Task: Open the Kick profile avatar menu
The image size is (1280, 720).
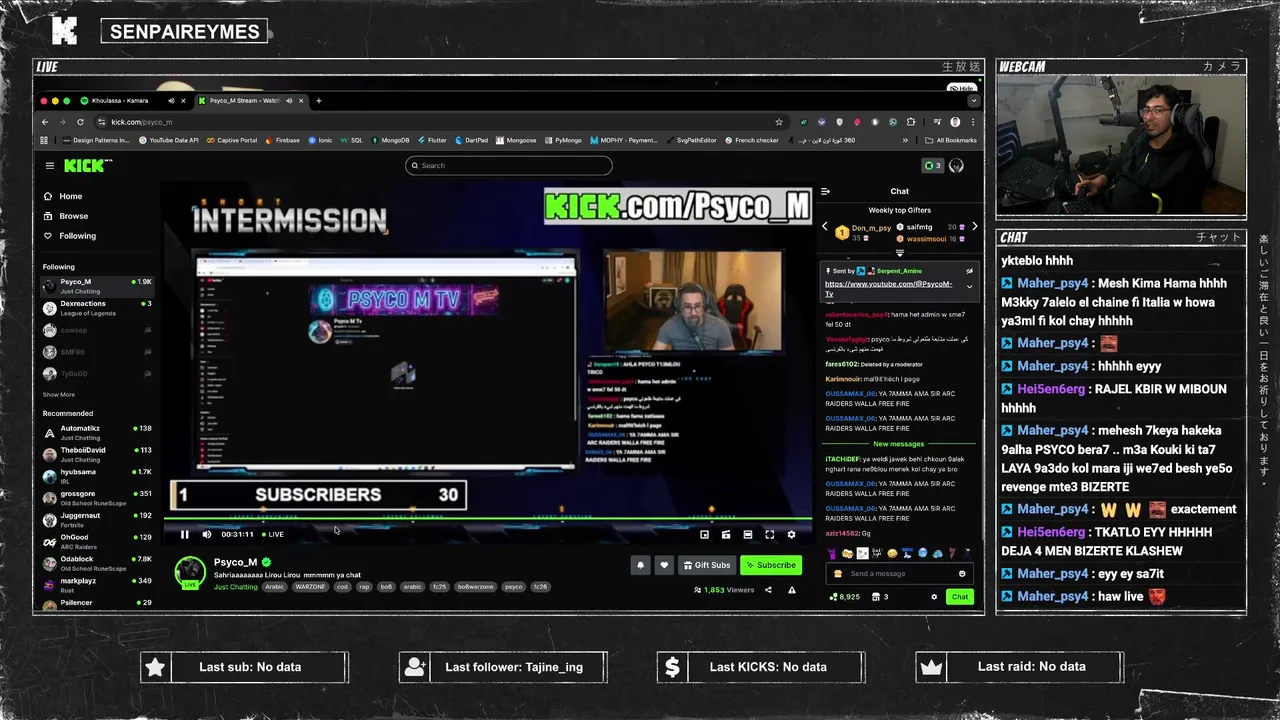Action: point(957,165)
